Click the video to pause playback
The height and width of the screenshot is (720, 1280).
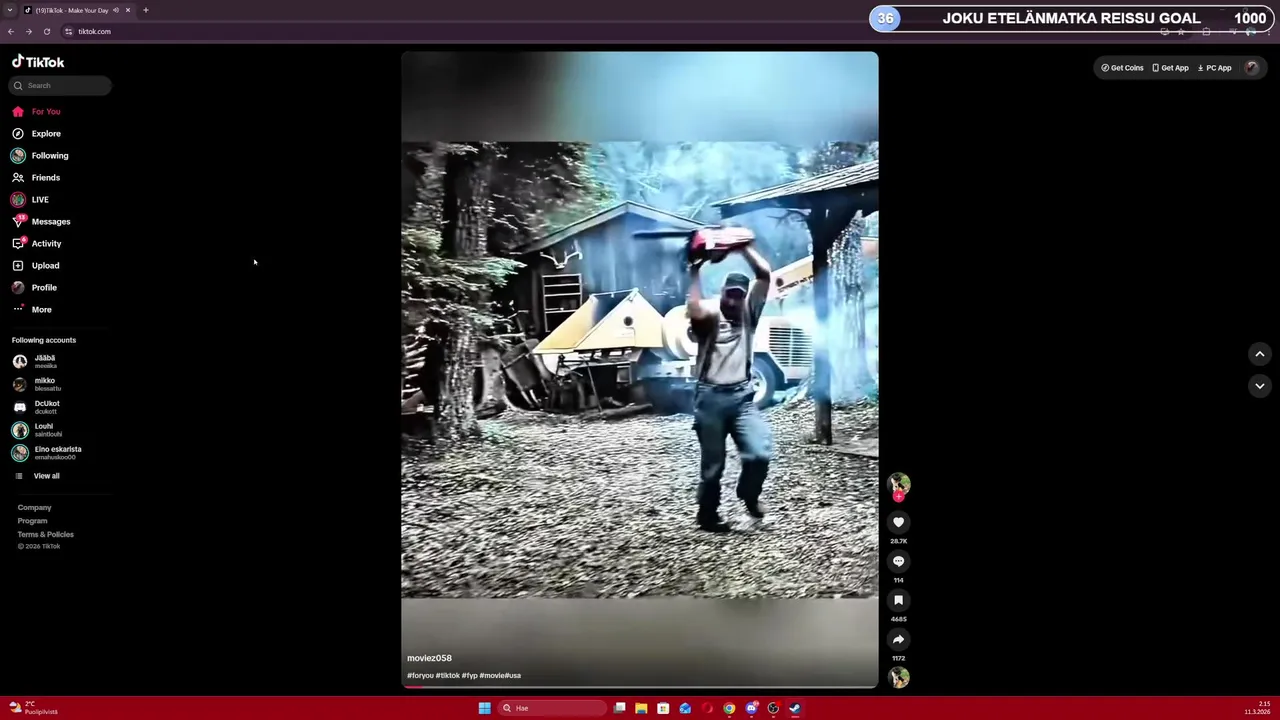pyautogui.click(x=640, y=370)
